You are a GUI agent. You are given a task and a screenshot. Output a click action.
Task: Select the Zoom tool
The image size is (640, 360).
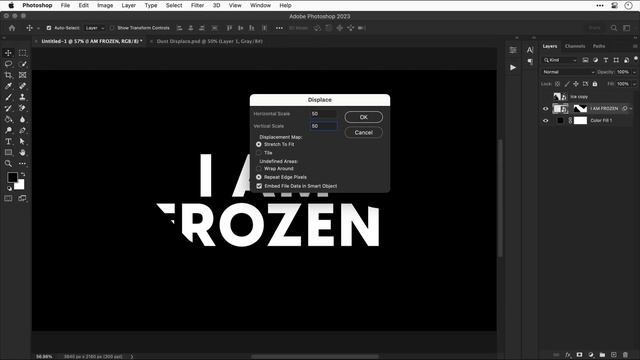tap(8, 163)
